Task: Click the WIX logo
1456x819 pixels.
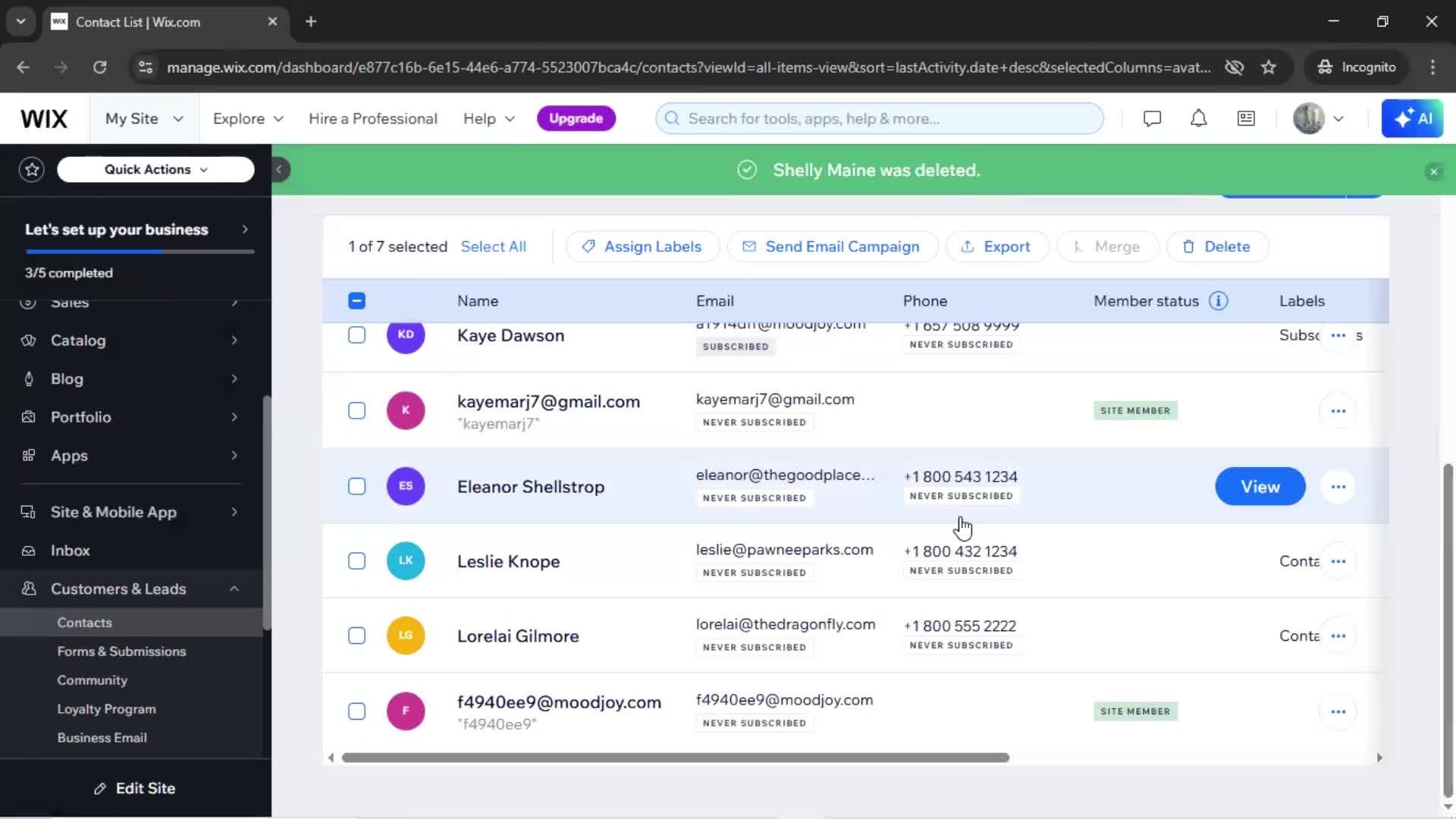Action: (44, 119)
